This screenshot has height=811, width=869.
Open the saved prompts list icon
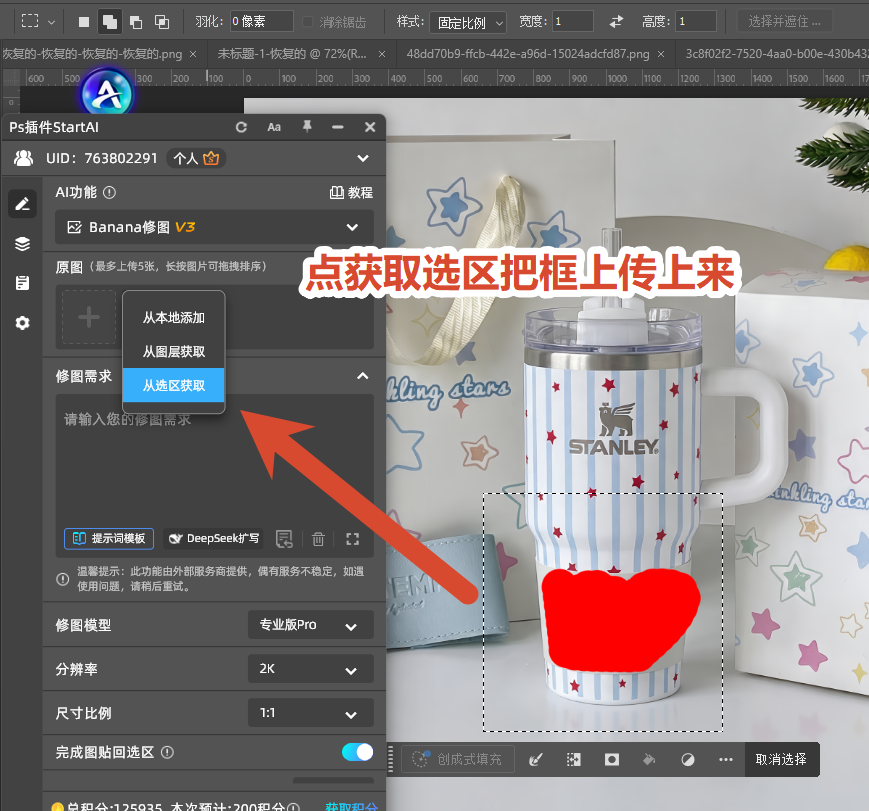(284, 539)
